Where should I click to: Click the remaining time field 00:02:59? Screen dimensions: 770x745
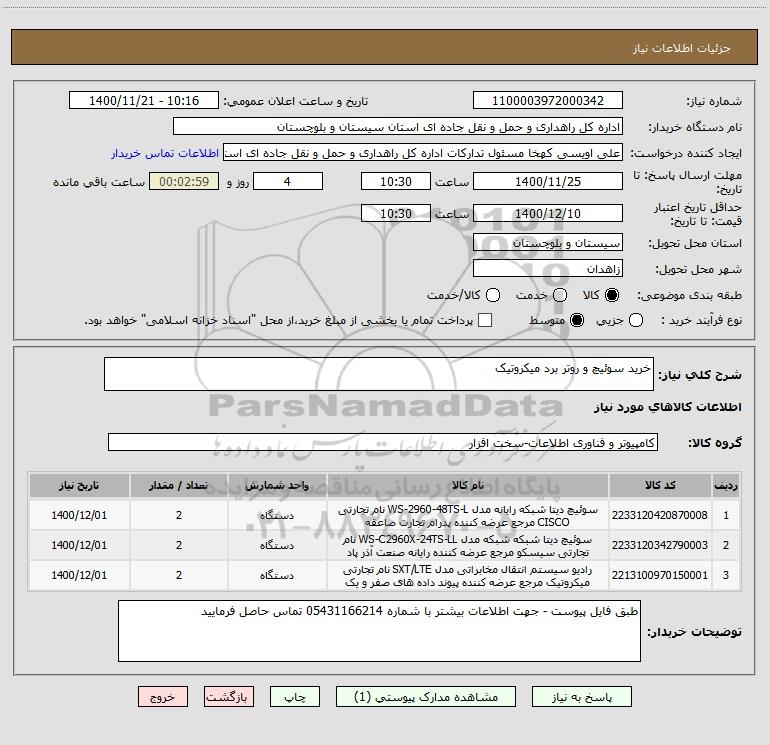pos(184,181)
